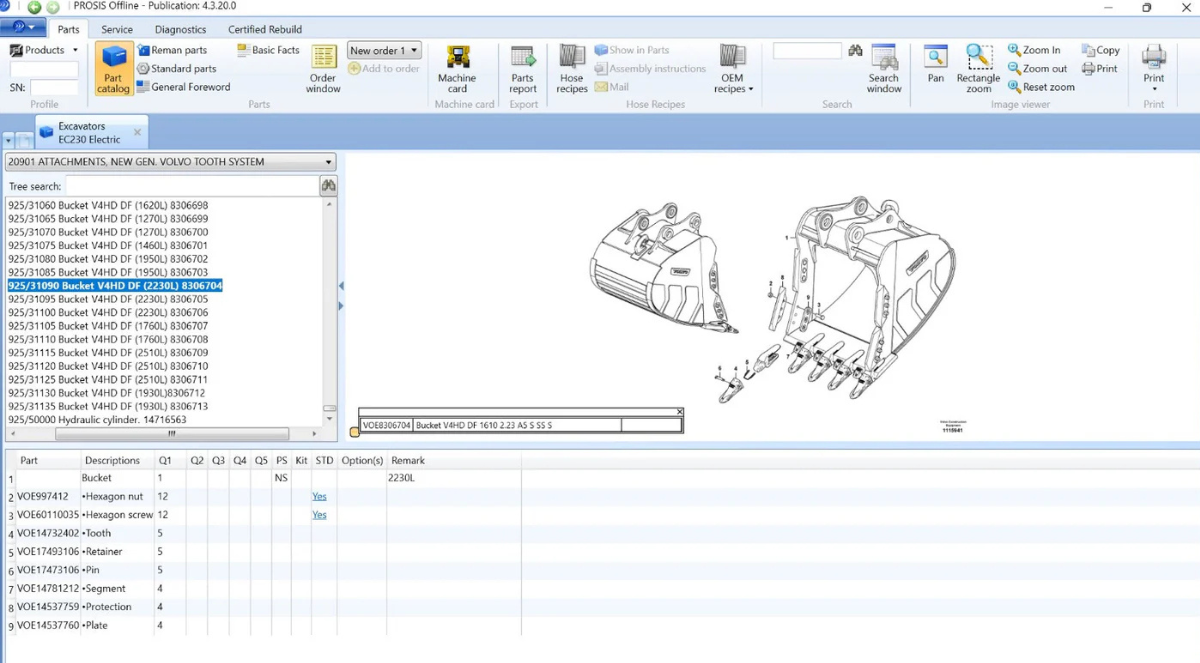The width and height of the screenshot is (1200, 663).
Task: Click the Remark column header
Action: tap(408, 461)
